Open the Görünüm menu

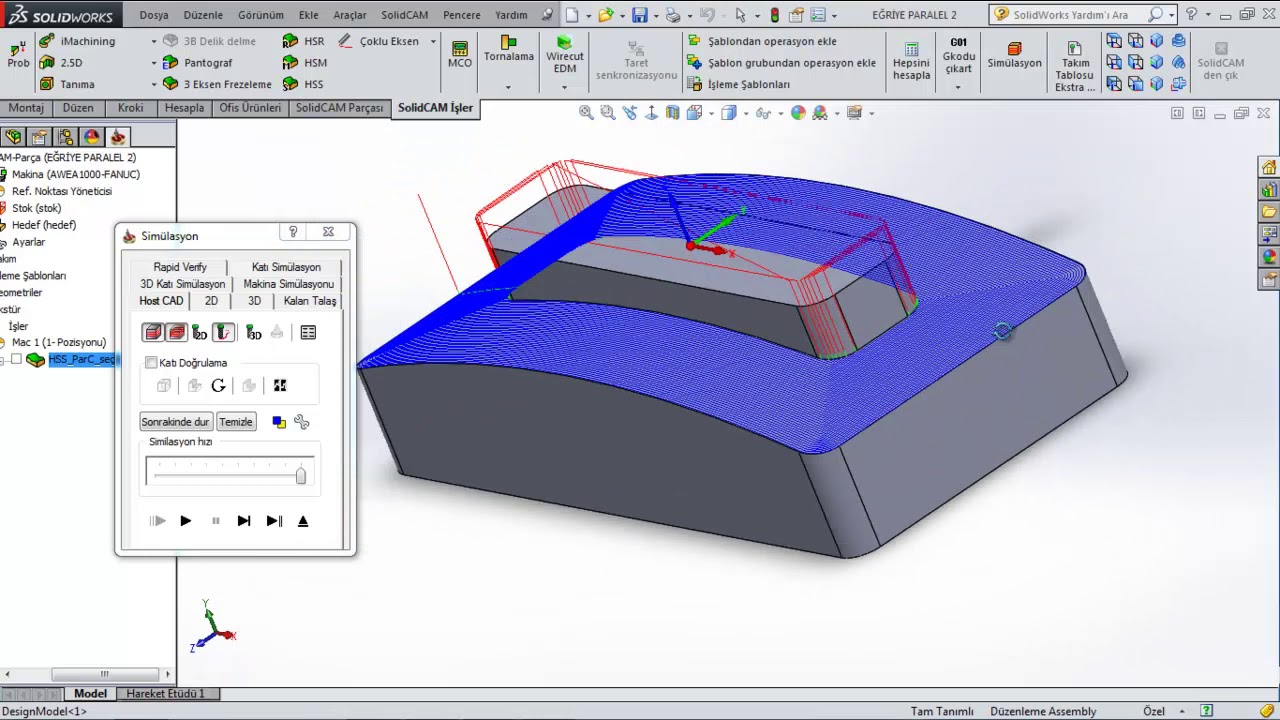point(261,15)
